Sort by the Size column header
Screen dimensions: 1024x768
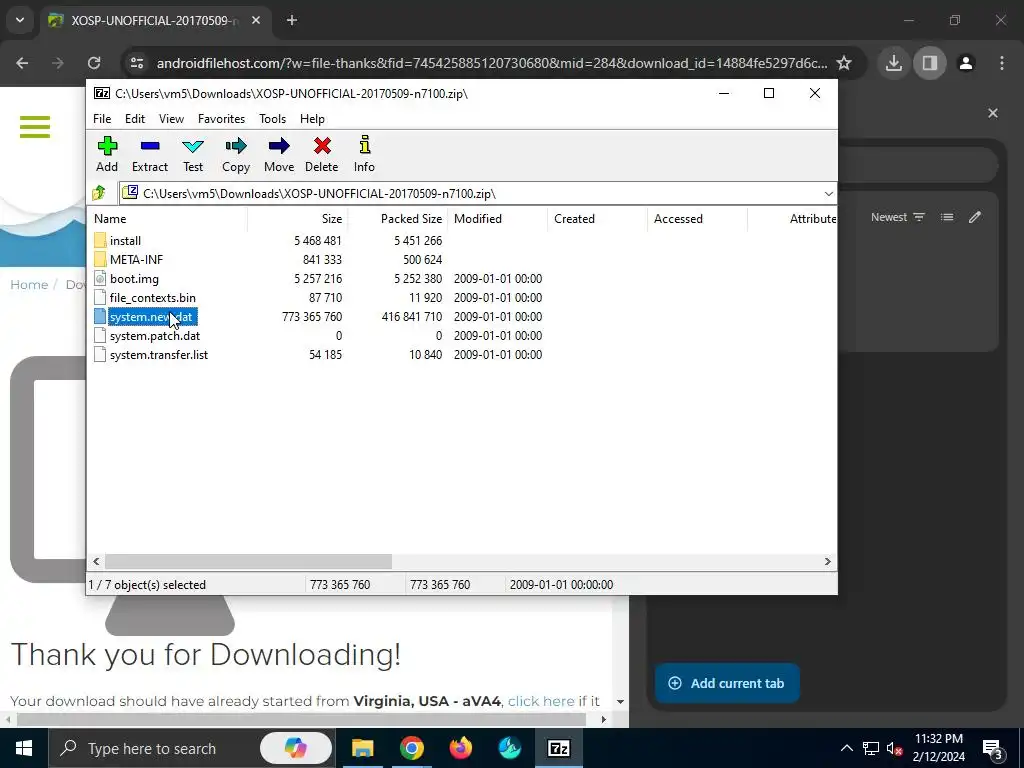pyautogui.click(x=297, y=219)
